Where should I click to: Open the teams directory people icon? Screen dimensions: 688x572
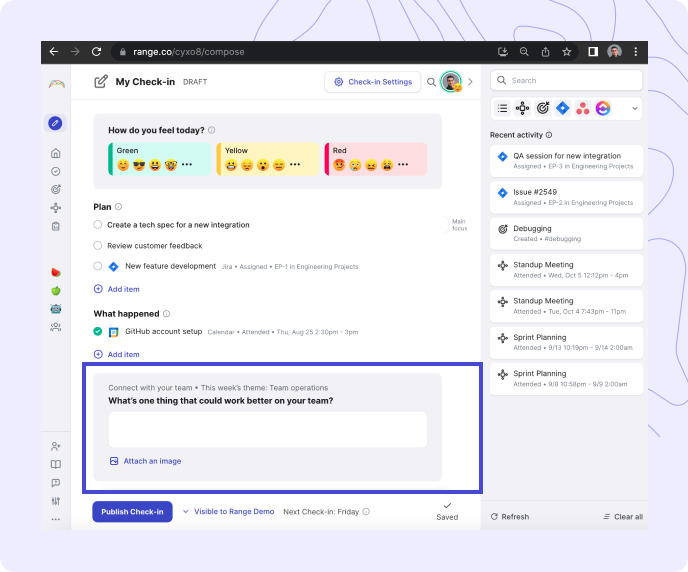pyautogui.click(x=56, y=327)
